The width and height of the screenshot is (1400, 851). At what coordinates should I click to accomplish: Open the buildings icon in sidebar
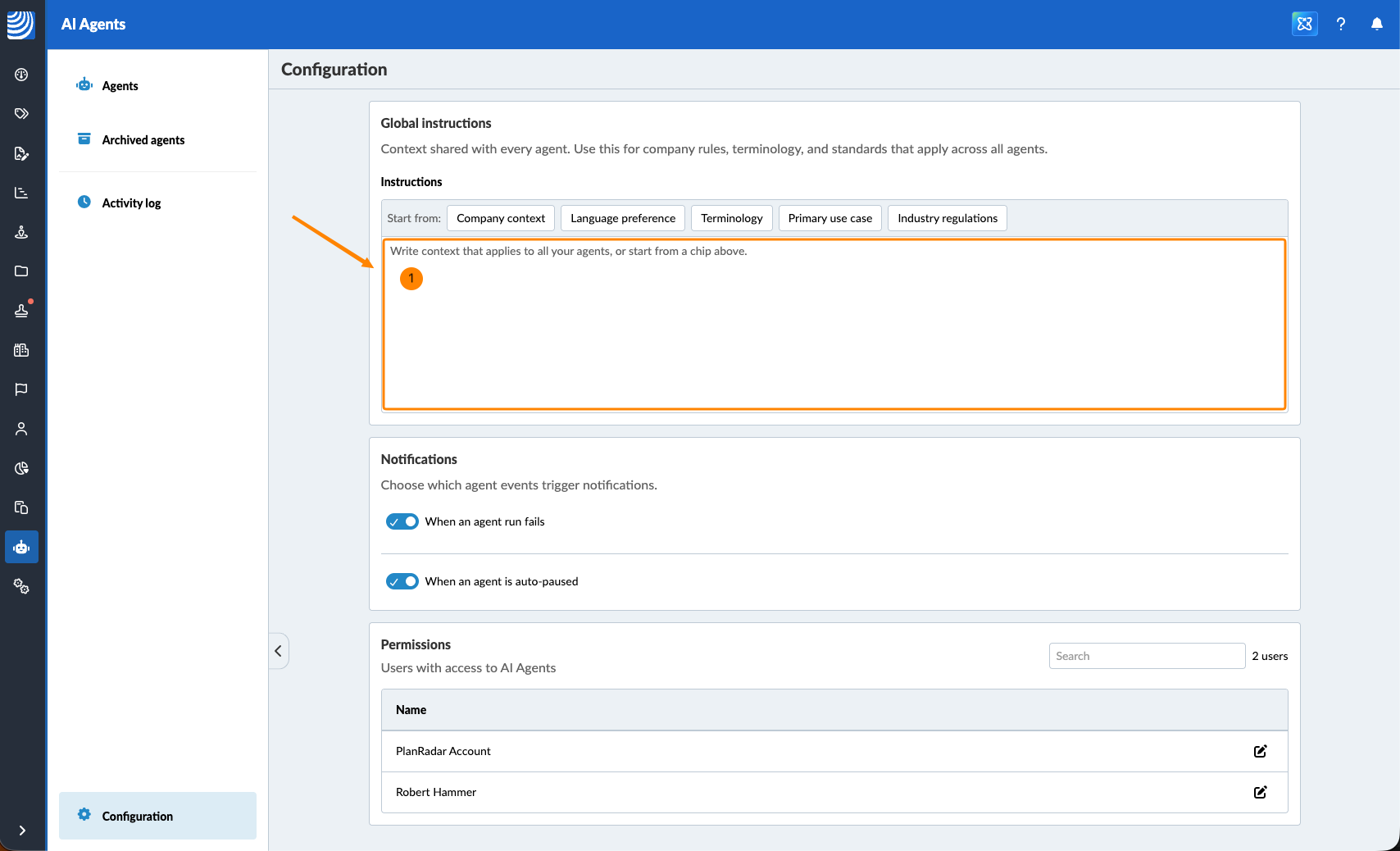pos(21,350)
